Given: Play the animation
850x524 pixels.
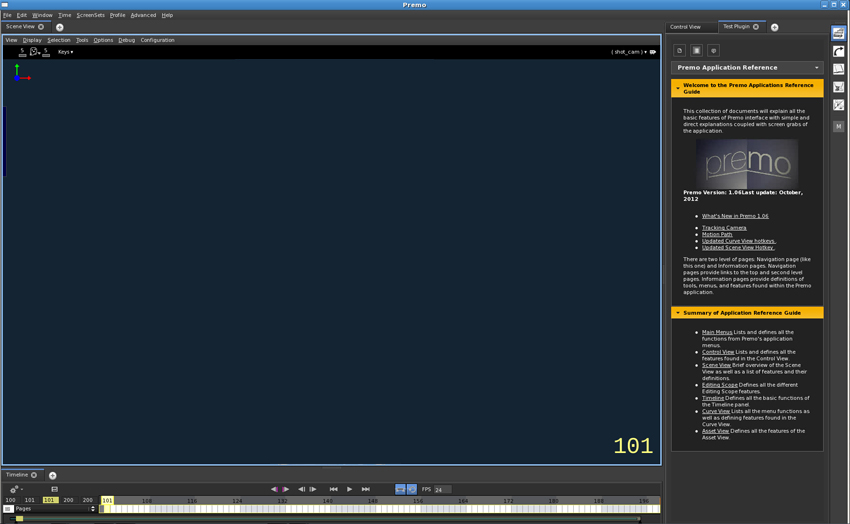Looking at the screenshot, I should (350, 489).
